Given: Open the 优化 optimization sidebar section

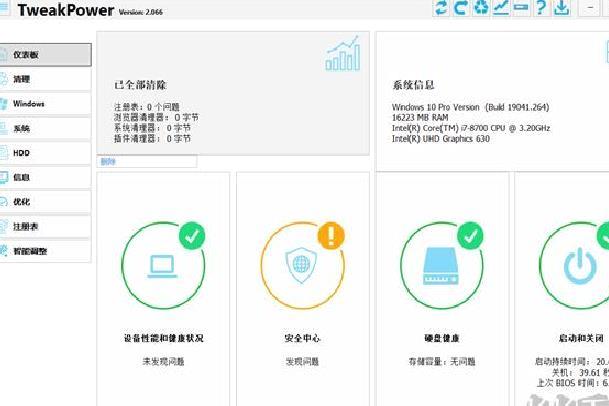Looking at the screenshot, I should click(x=45, y=202).
